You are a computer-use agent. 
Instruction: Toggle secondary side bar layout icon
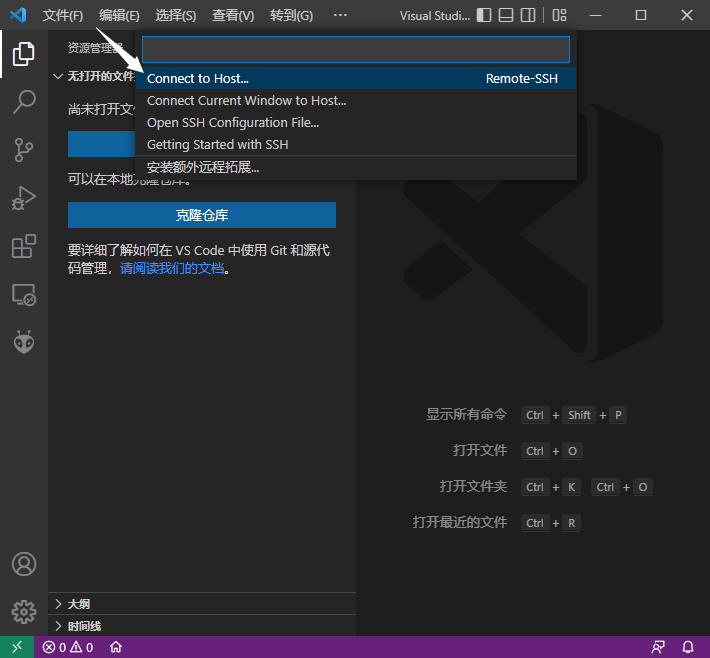click(528, 15)
